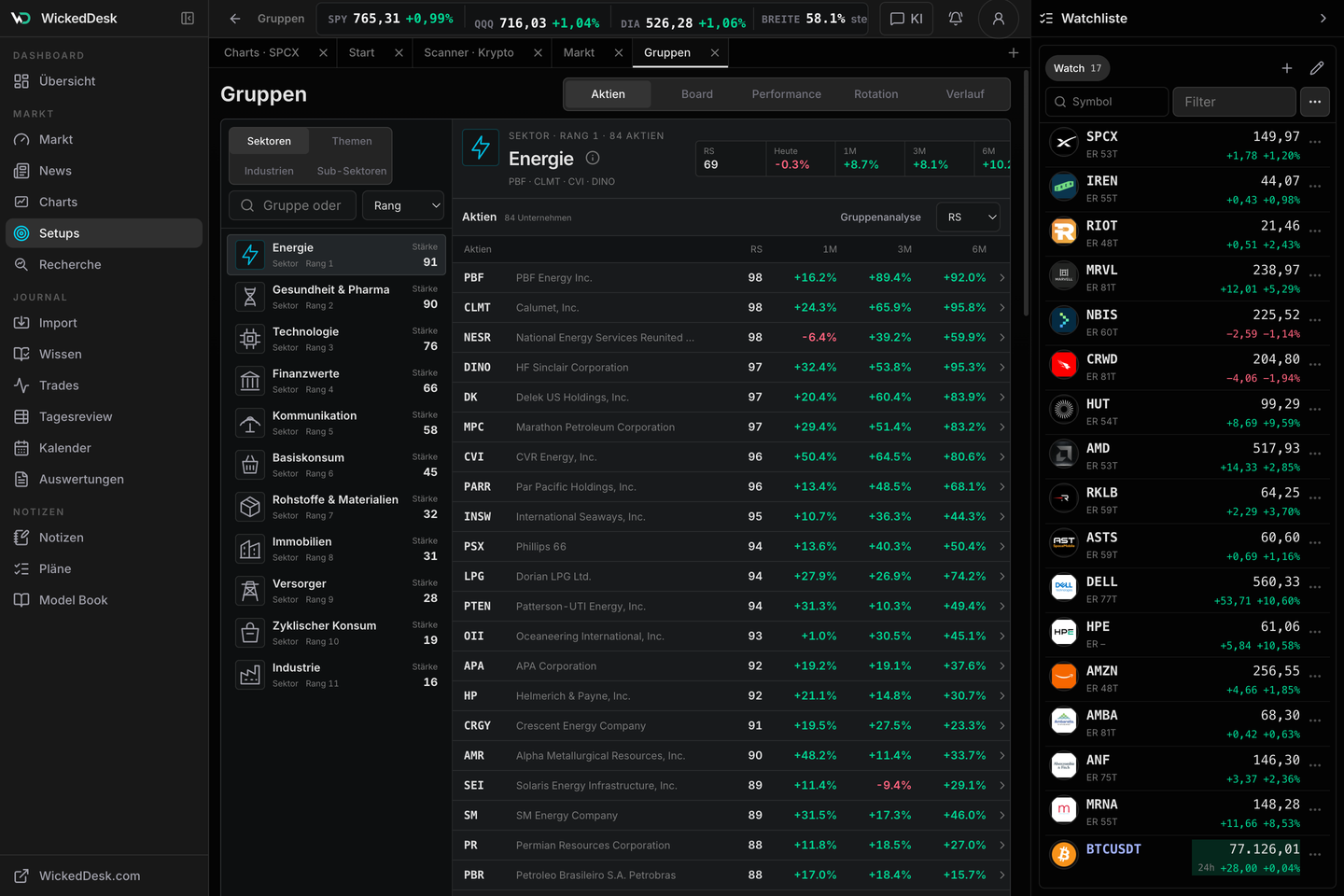Select the Verlauf view tab
This screenshot has height=896, width=1344.
tap(965, 94)
